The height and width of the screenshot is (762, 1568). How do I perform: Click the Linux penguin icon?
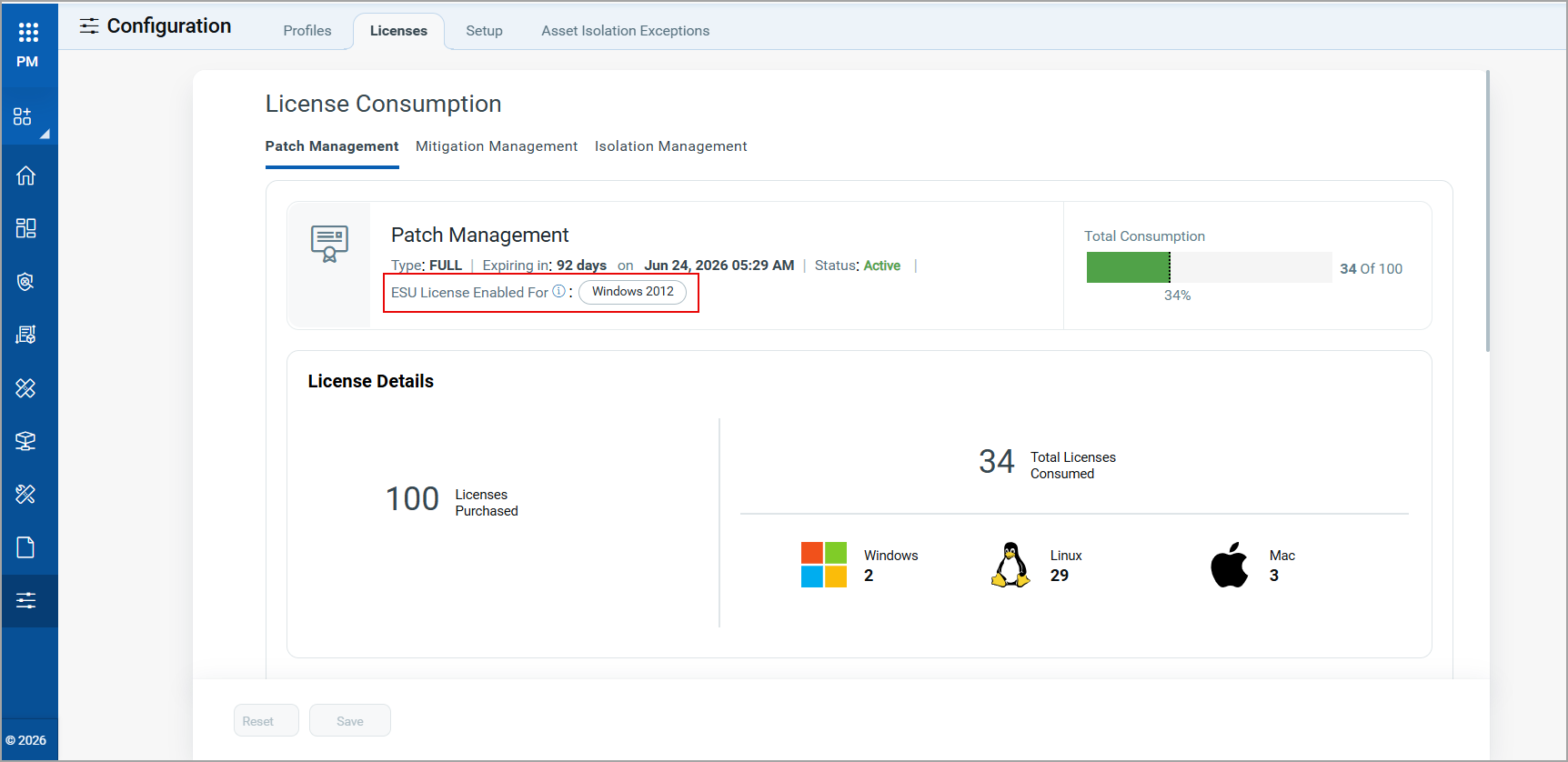click(1010, 565)
